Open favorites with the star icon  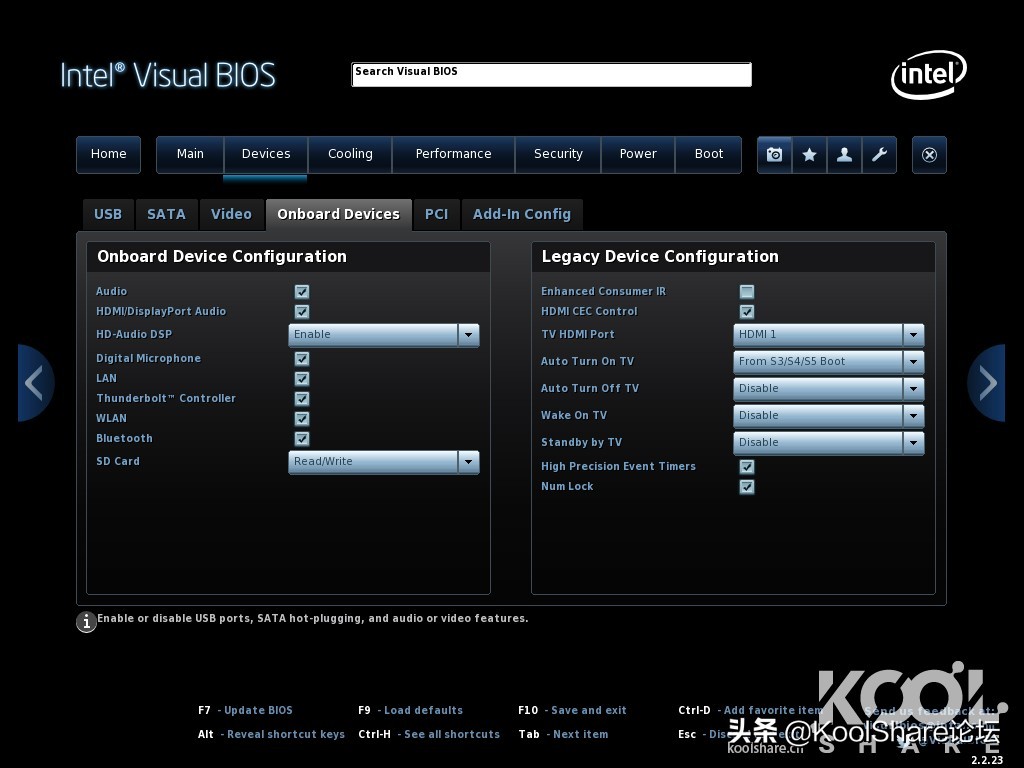coord(809,155)
